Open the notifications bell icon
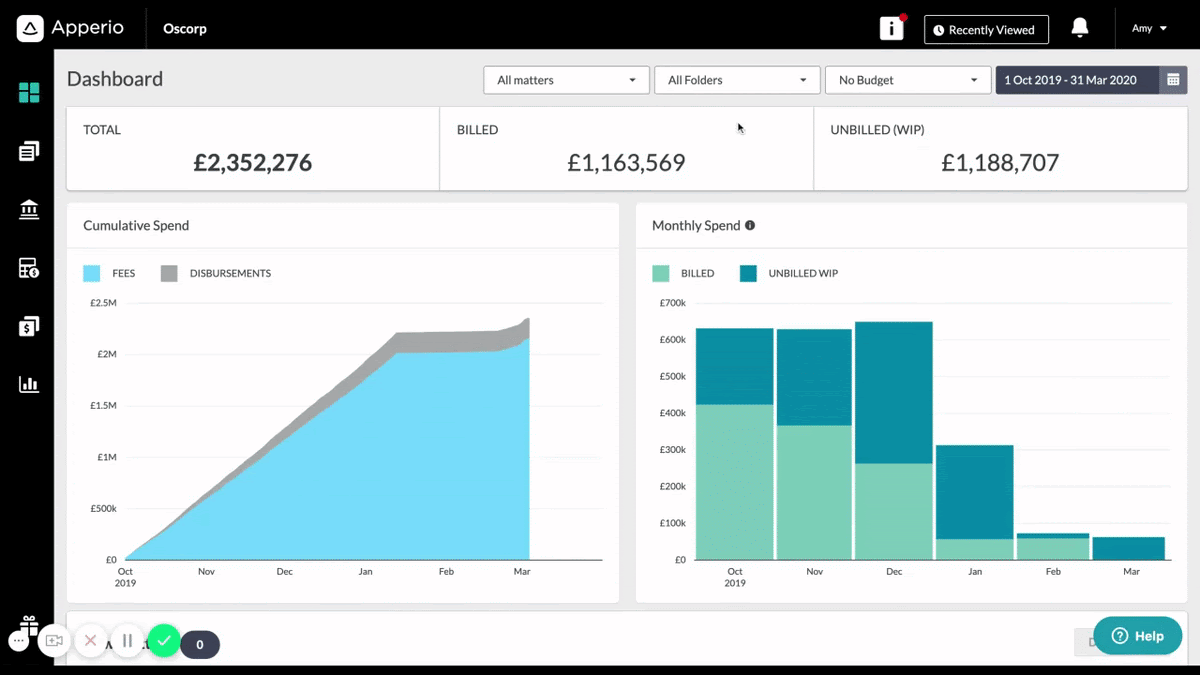The height and width of the screenshot is (675, 1200). (x=1080, y=28)
